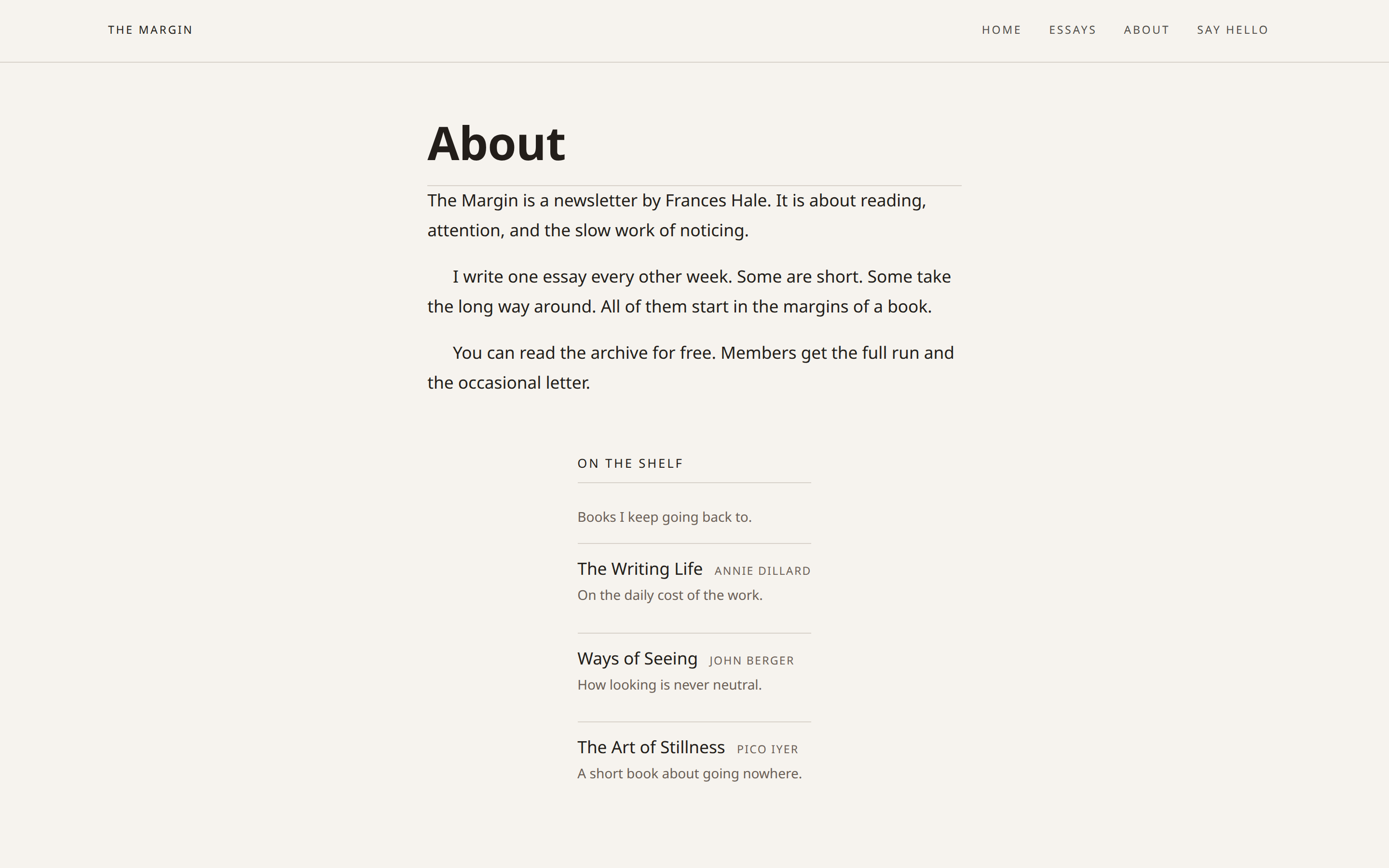Screen dimensions: 1389x868
Task: Click the John Berger author label
Action: pos(751,661)
